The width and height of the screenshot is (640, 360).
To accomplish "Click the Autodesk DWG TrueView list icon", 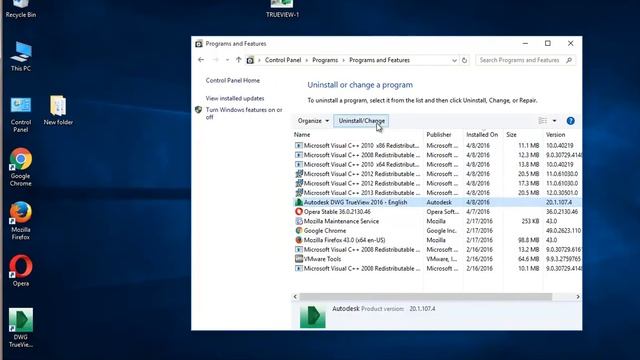I will coord(299,202).
